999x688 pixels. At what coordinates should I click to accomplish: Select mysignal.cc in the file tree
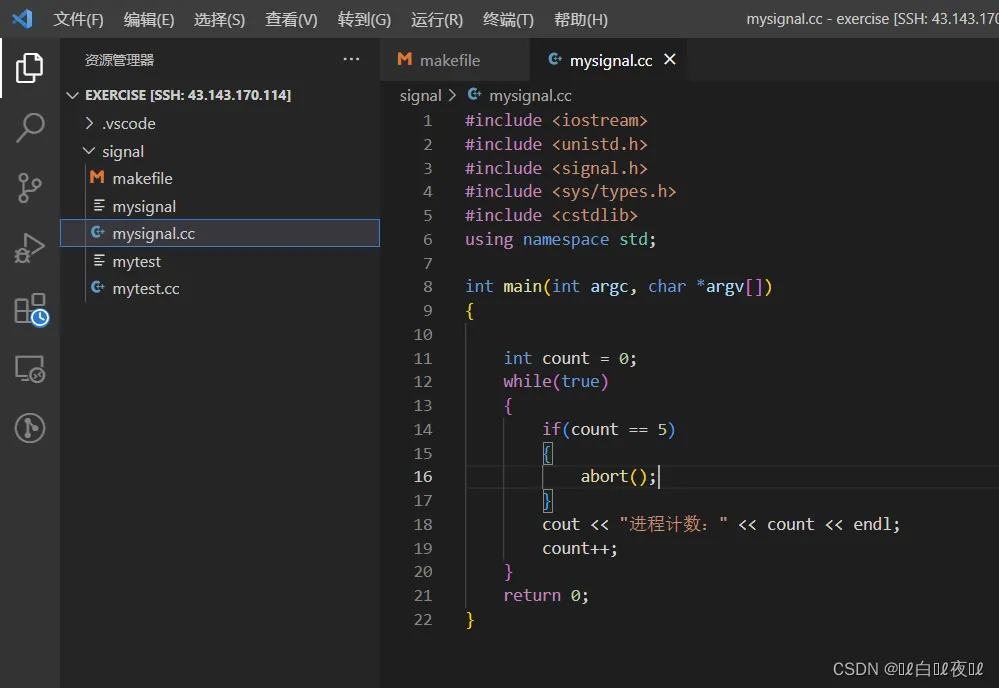click(220, 233)
